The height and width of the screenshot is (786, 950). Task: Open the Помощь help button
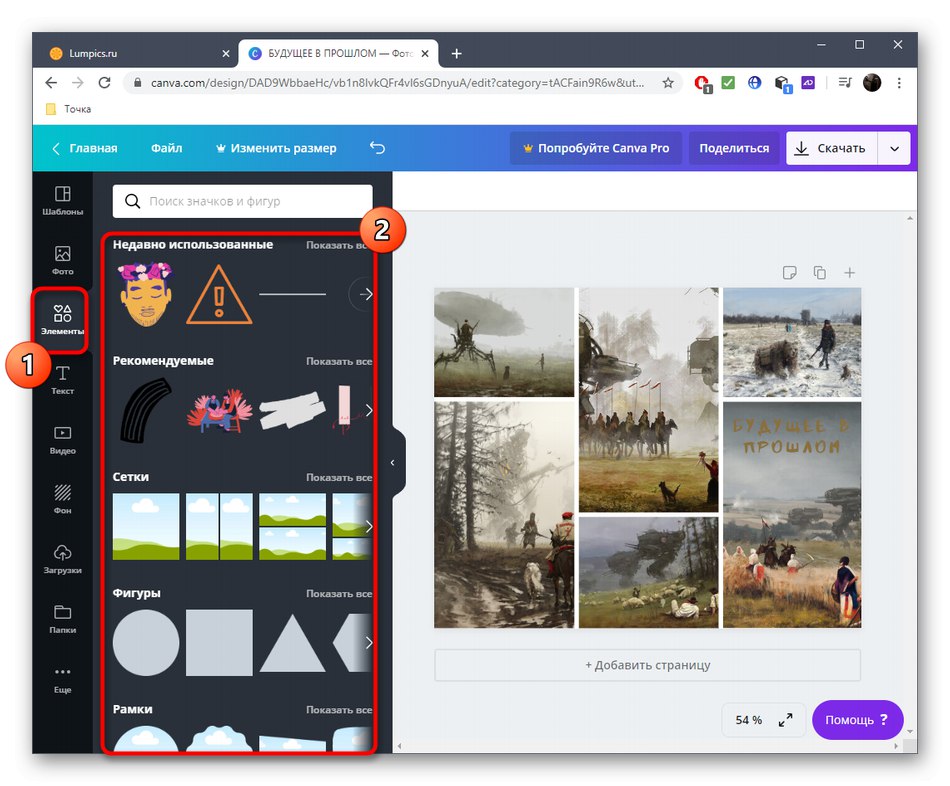[x=857, y=720]
